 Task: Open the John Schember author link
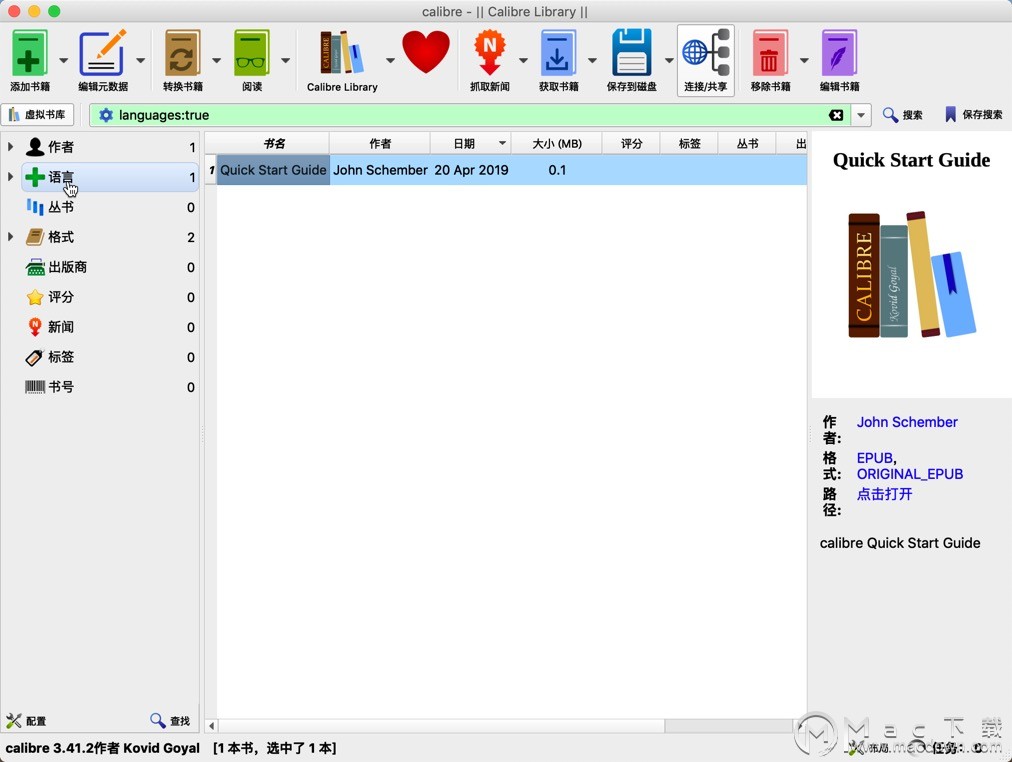pyautogui.click(x=907, y=422)
